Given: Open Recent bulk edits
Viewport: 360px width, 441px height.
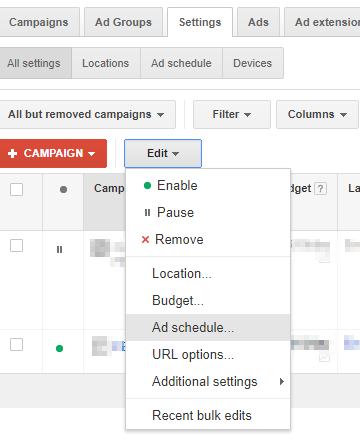Looking at the screenshot, I should pyautogui.click(x=208, y=415).
